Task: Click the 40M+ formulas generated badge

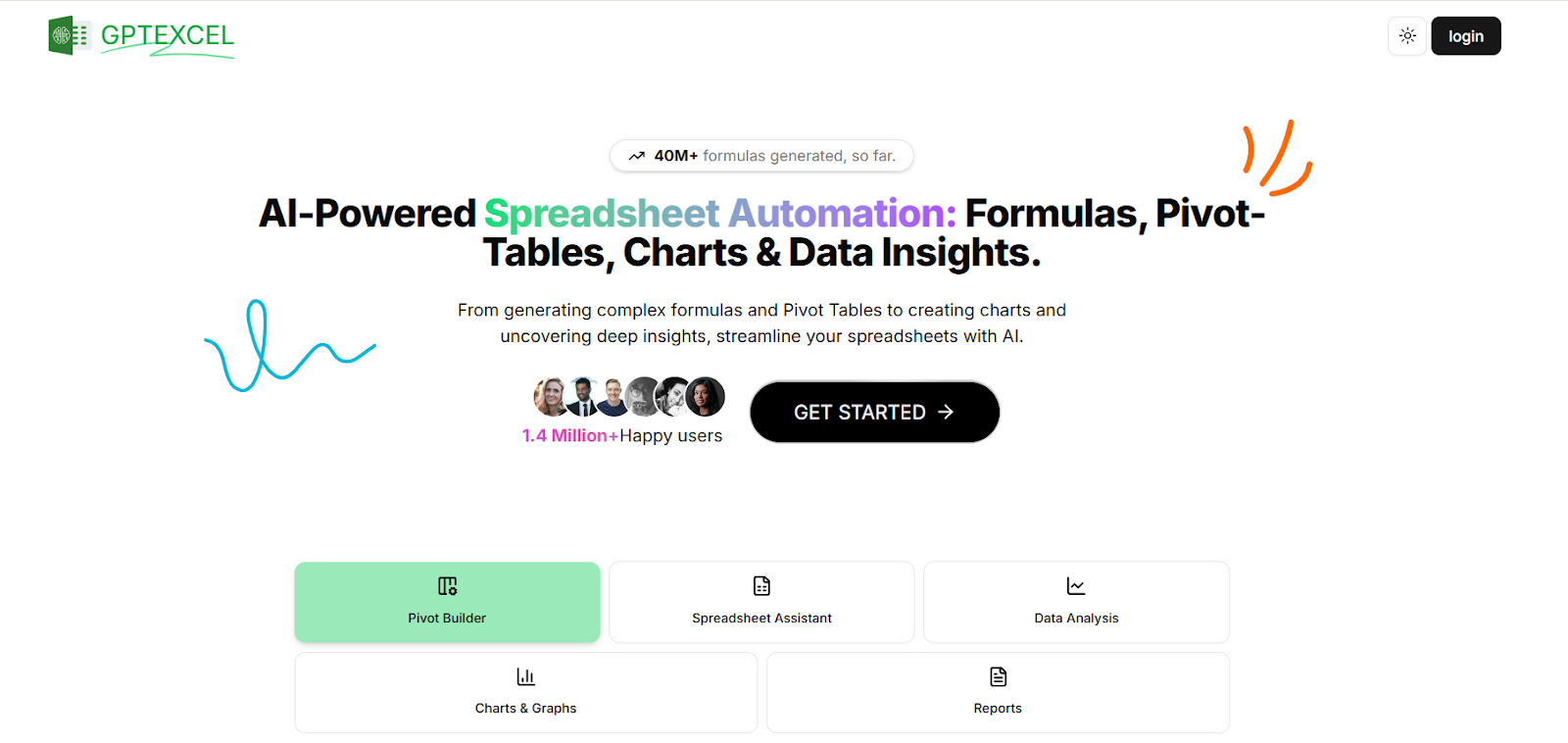Action: [x=761, y=155]
